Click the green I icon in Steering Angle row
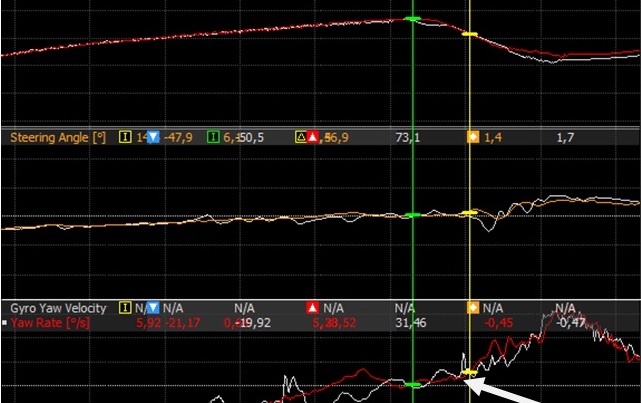Image resolution: width=641 pixels, height=403 pixels. pyautogui.click(x=213, y=137)
